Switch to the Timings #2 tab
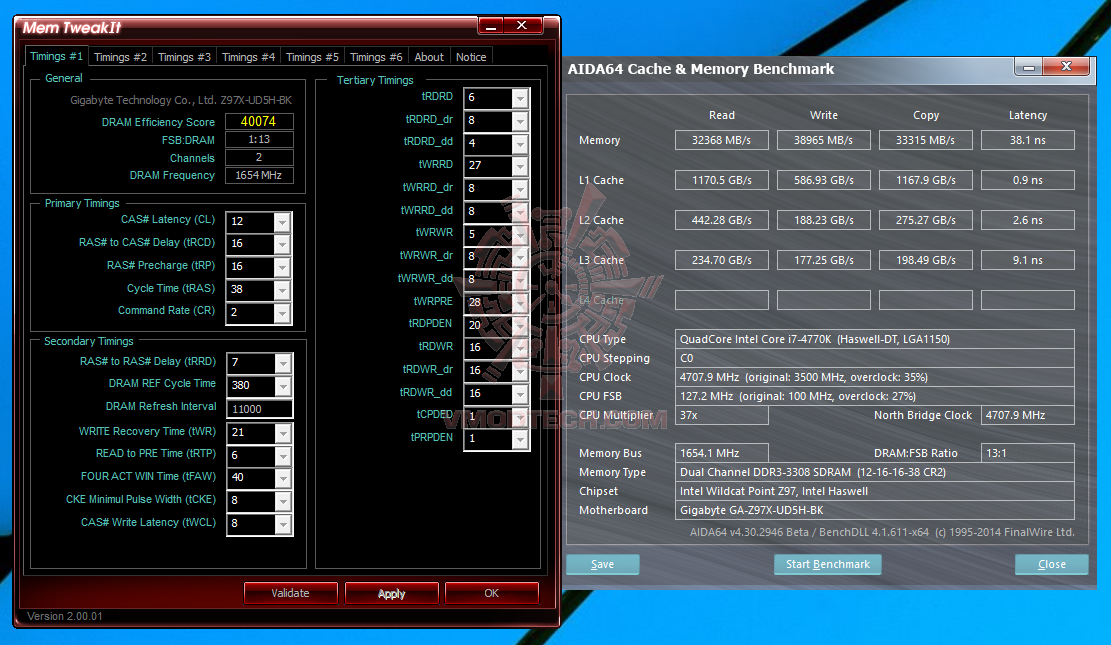 [x=120, y=57]
